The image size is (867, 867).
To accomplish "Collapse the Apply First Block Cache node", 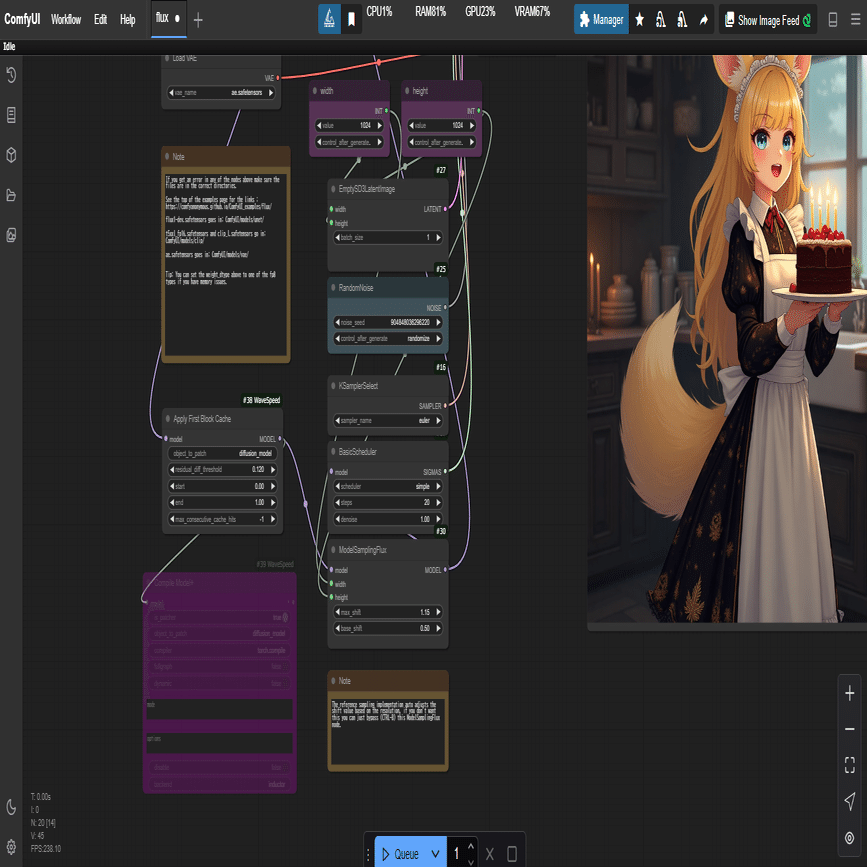I will click(168, 419).
